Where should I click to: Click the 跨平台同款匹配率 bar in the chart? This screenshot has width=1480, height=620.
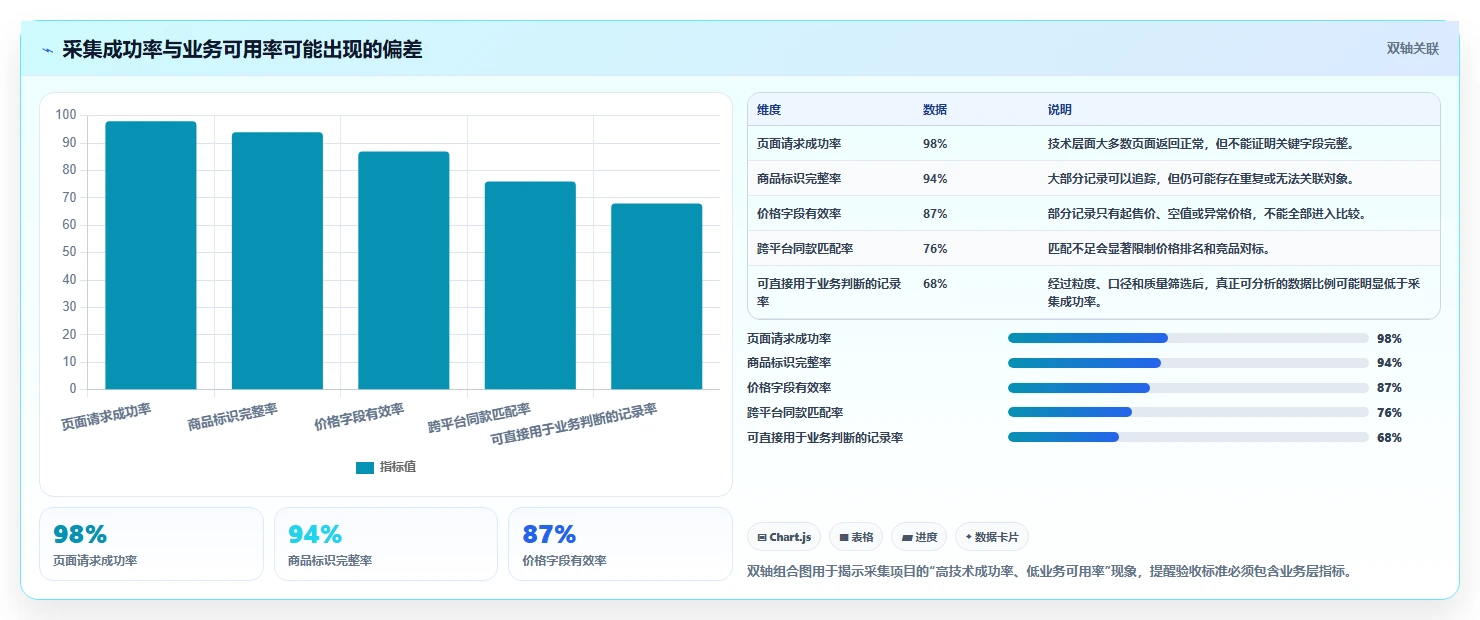coord(530,285)
